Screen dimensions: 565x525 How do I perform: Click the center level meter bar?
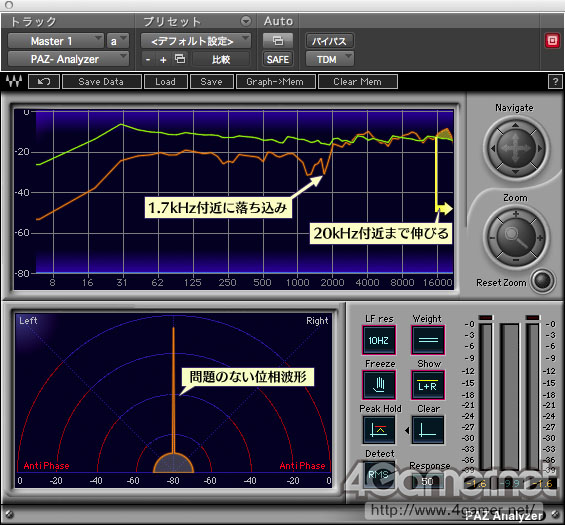click(x=510, y=396)
